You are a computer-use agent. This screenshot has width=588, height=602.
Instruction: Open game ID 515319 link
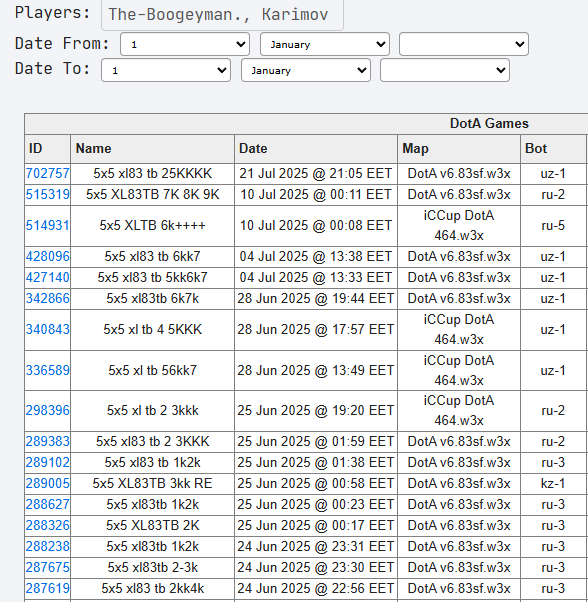tap(48, 195)
